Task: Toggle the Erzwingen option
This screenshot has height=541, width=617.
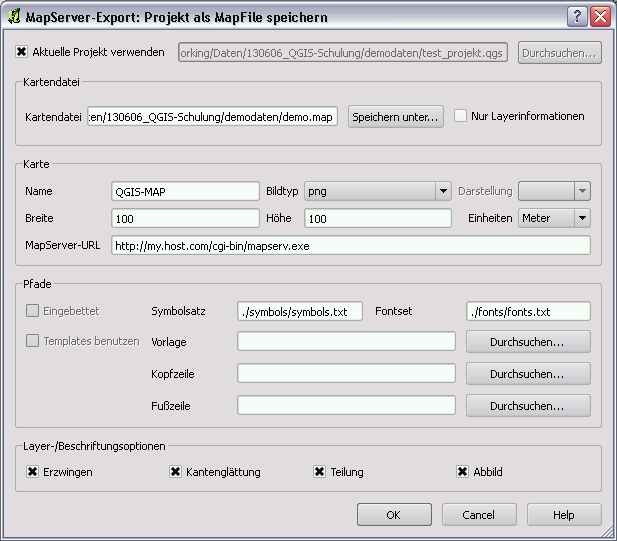Action: (32, 472)
